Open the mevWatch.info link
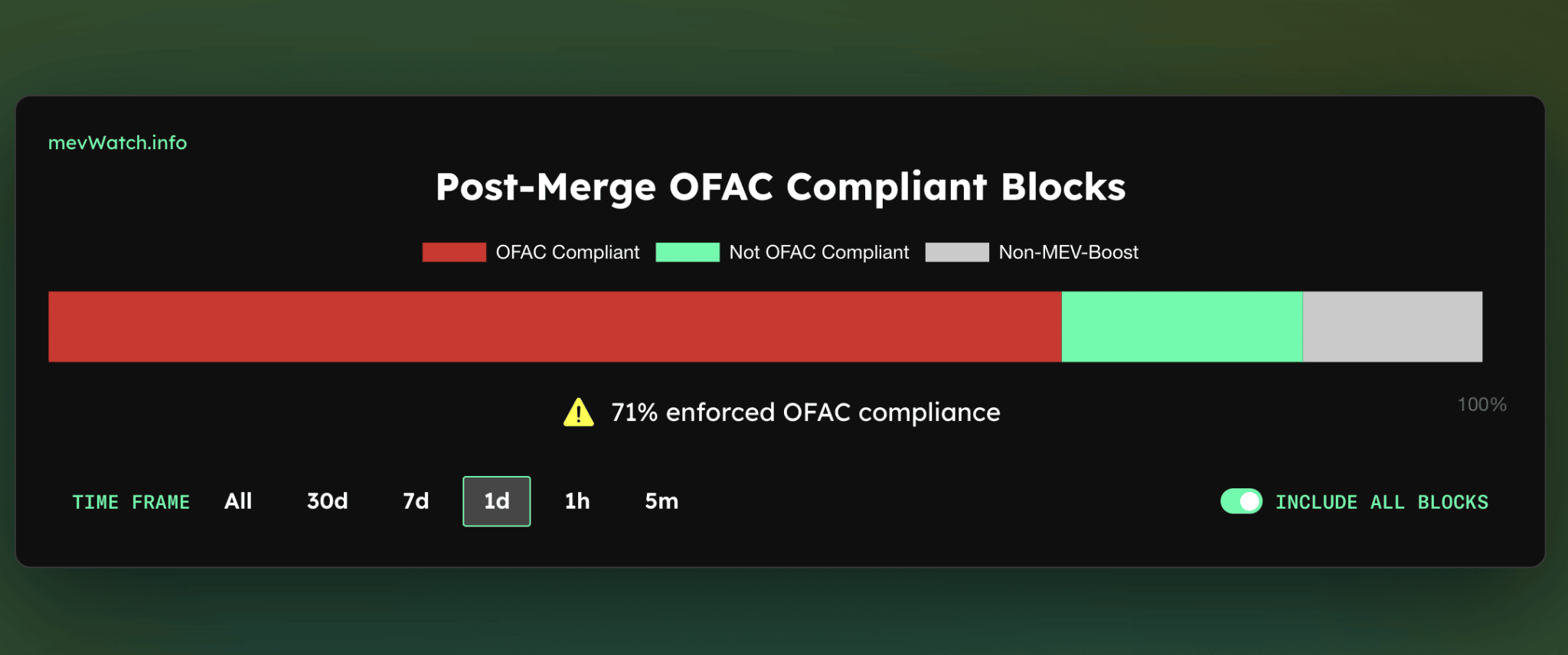The height and width of the screenshot is (655, 1568). [x=117, y=143]
